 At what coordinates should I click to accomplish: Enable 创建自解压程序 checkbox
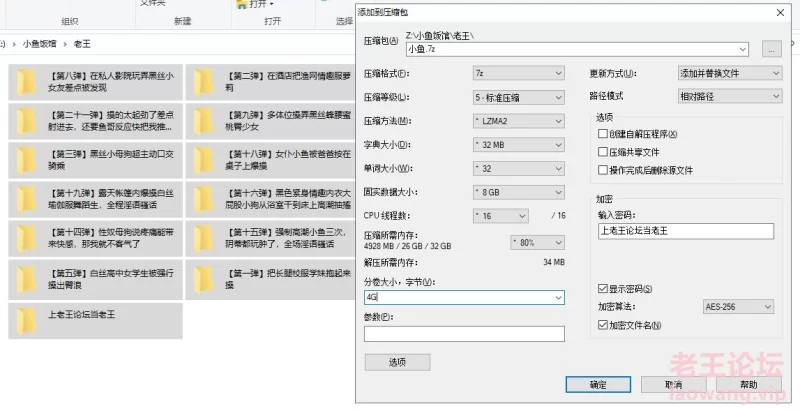602,134
